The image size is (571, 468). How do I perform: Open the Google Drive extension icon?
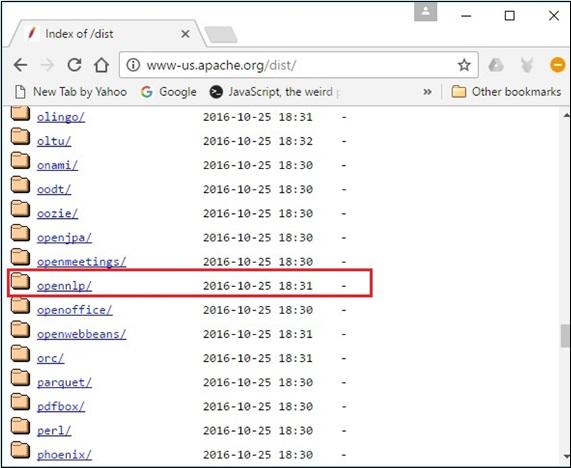496,66
